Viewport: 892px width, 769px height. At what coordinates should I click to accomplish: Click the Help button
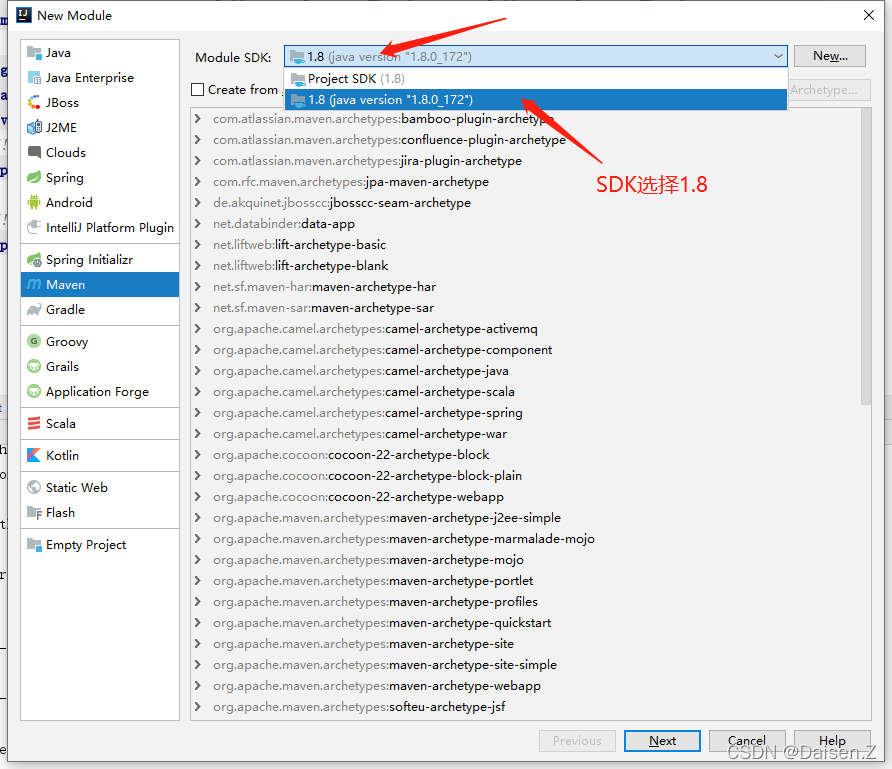tap(832, 741)
